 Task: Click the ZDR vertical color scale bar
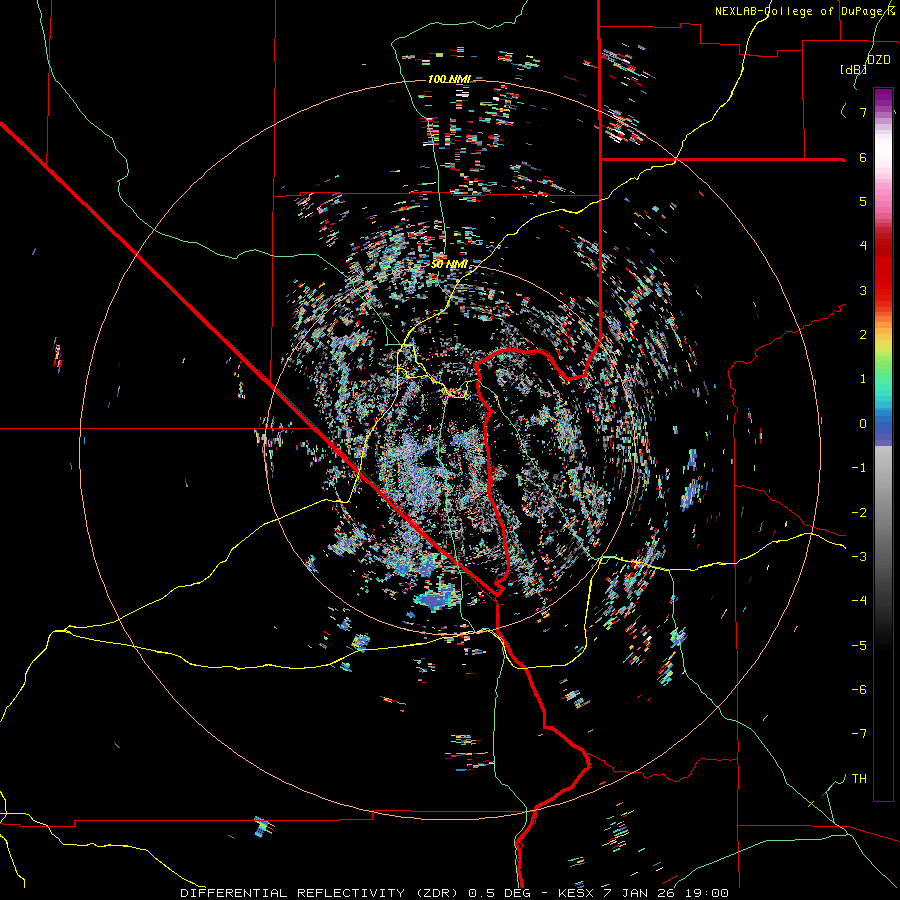point(883,444)
